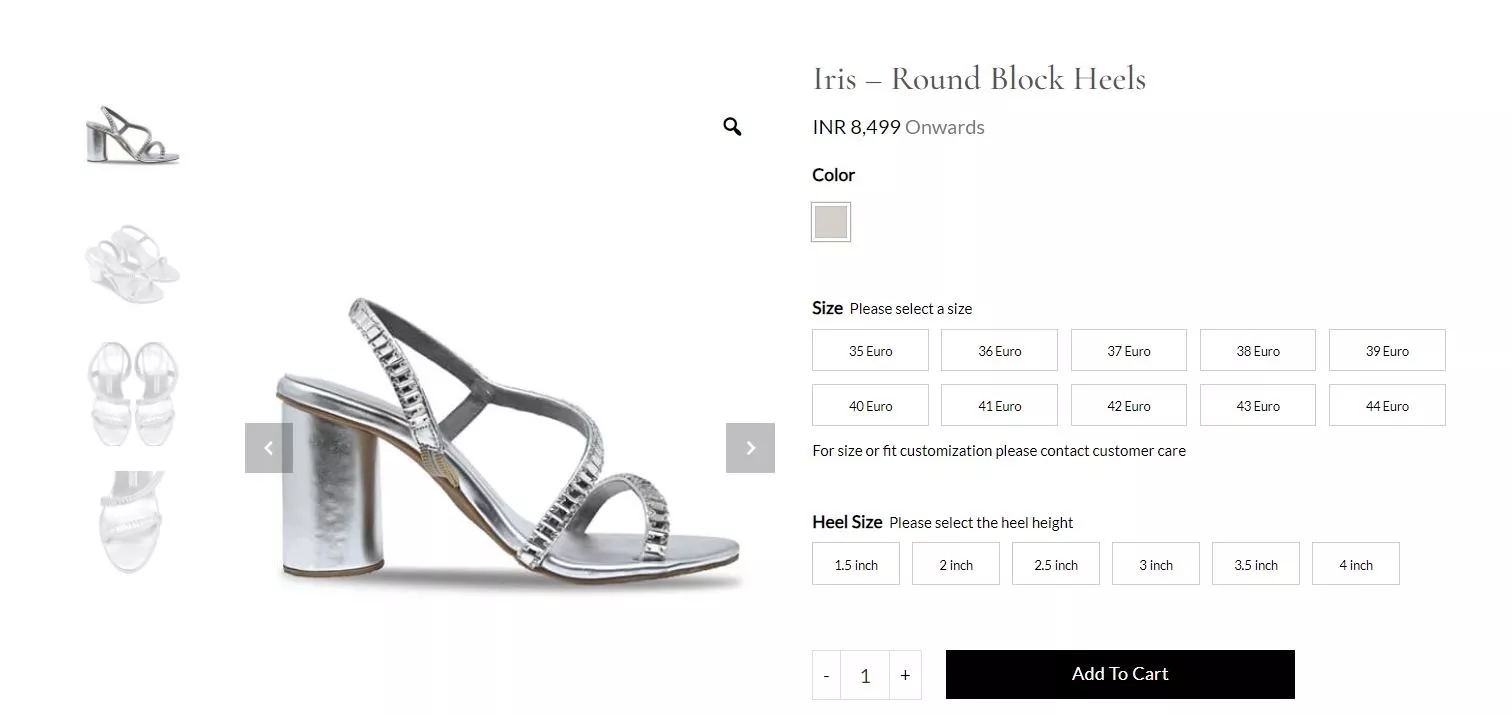1512x715 pixels.
Task: Go to previous product image arrow
Action: [268, 448]
